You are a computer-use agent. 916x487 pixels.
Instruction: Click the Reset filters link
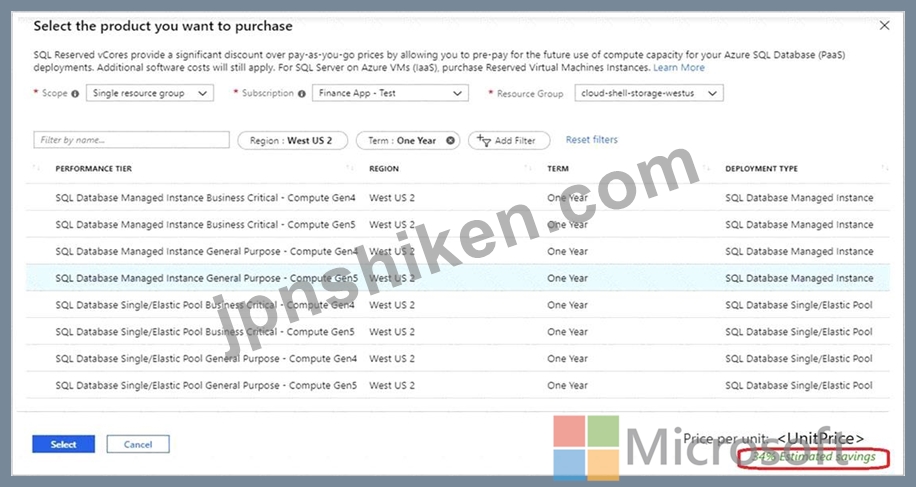pos(591,140)
